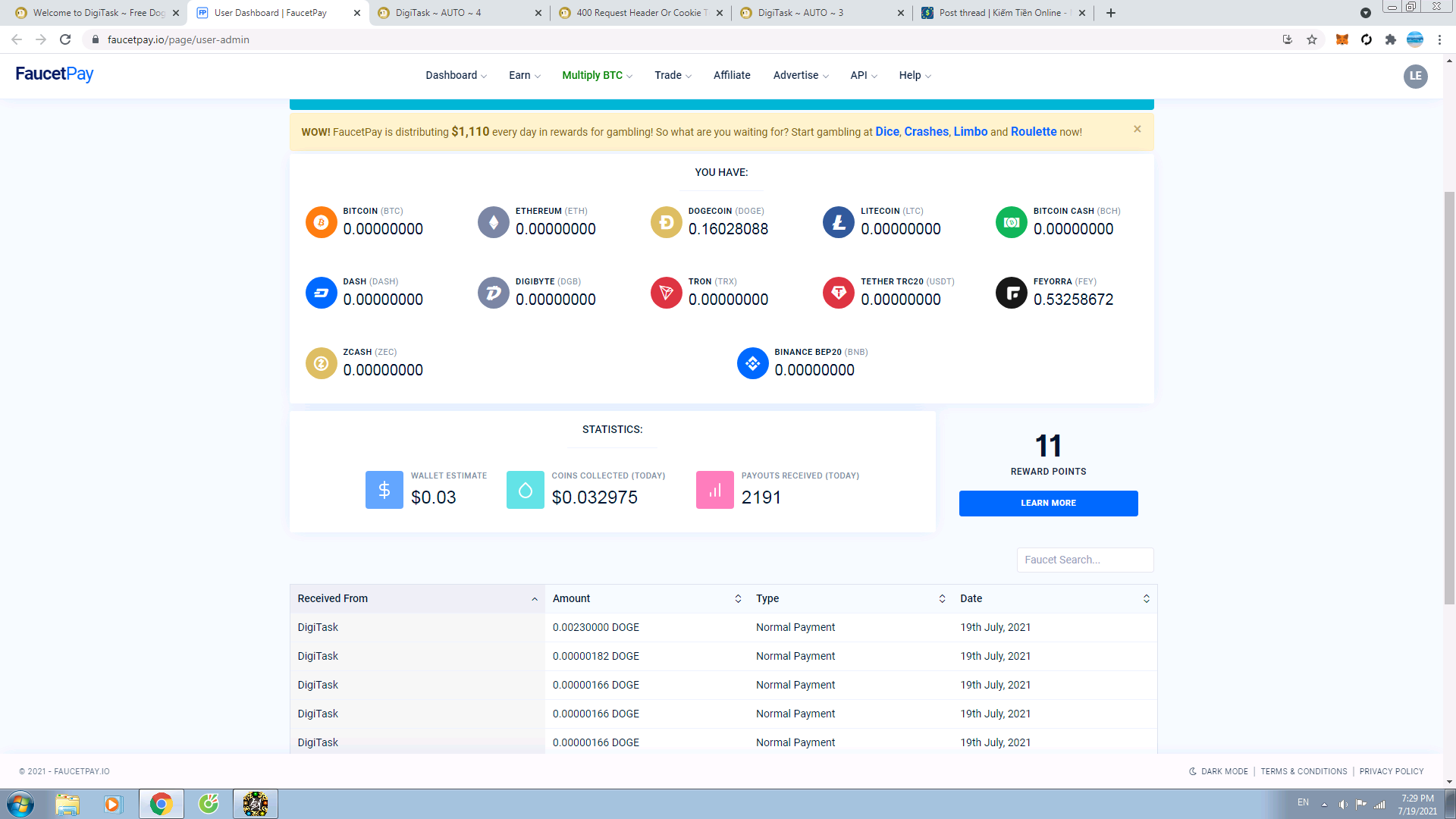The width and height of the screenshot is (1456, 819).
Task: Sort table by Amount column
Action: (x=646, y=598)
